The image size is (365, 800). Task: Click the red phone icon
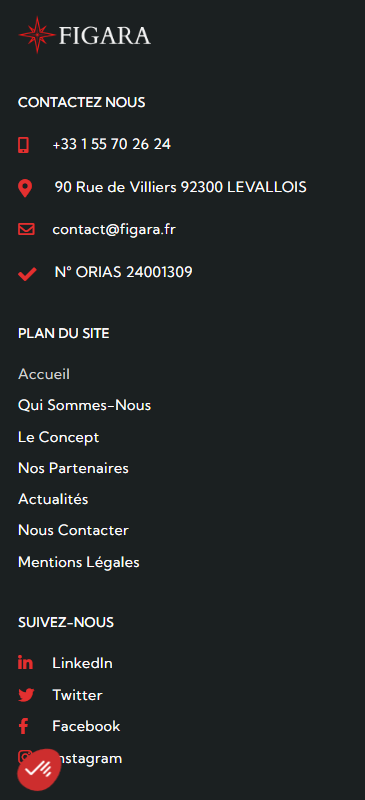23,145
